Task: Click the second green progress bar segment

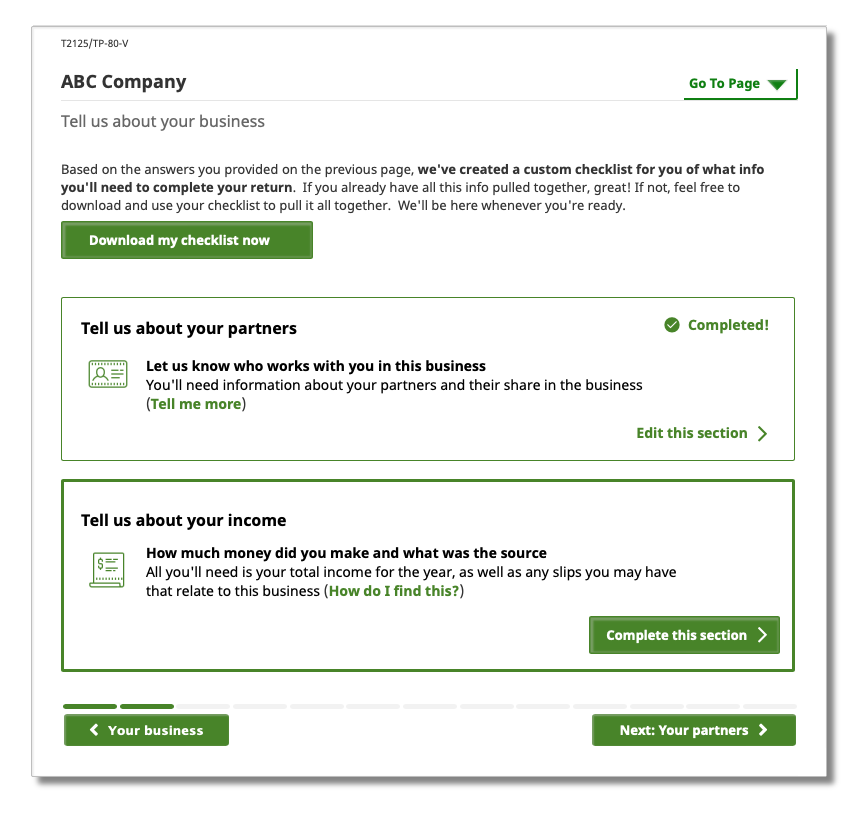Action: coord(147,706)
